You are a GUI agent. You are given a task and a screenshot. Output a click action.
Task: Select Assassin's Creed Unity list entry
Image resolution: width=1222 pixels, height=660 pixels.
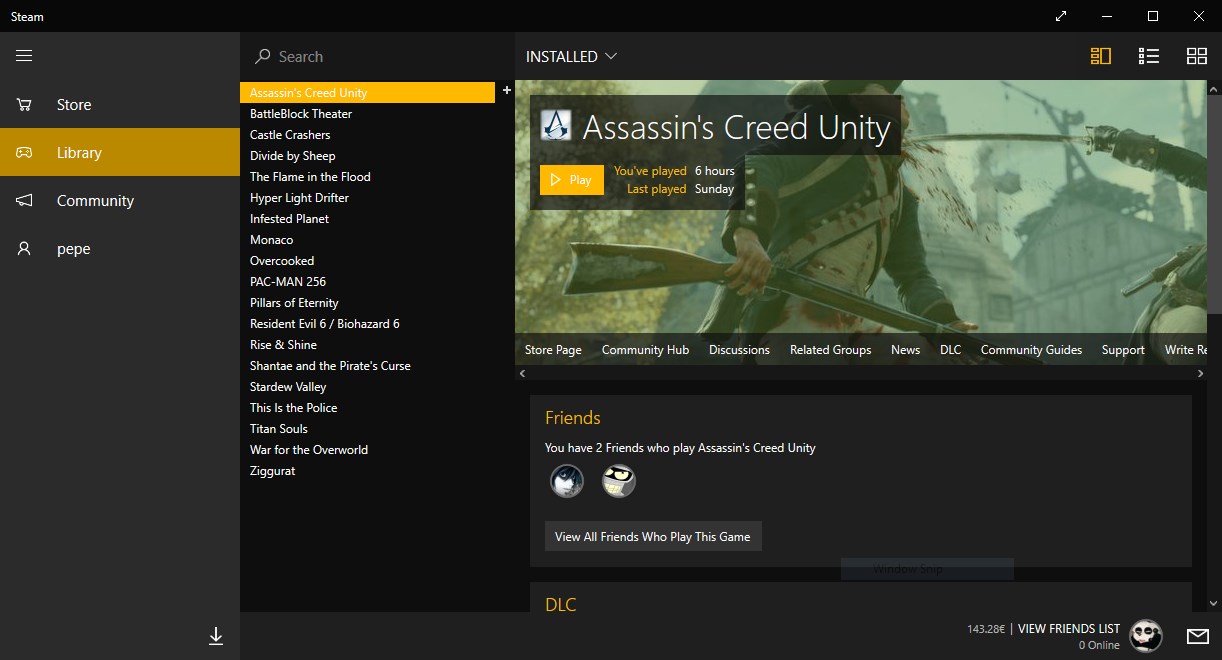(x=367, y=93)
